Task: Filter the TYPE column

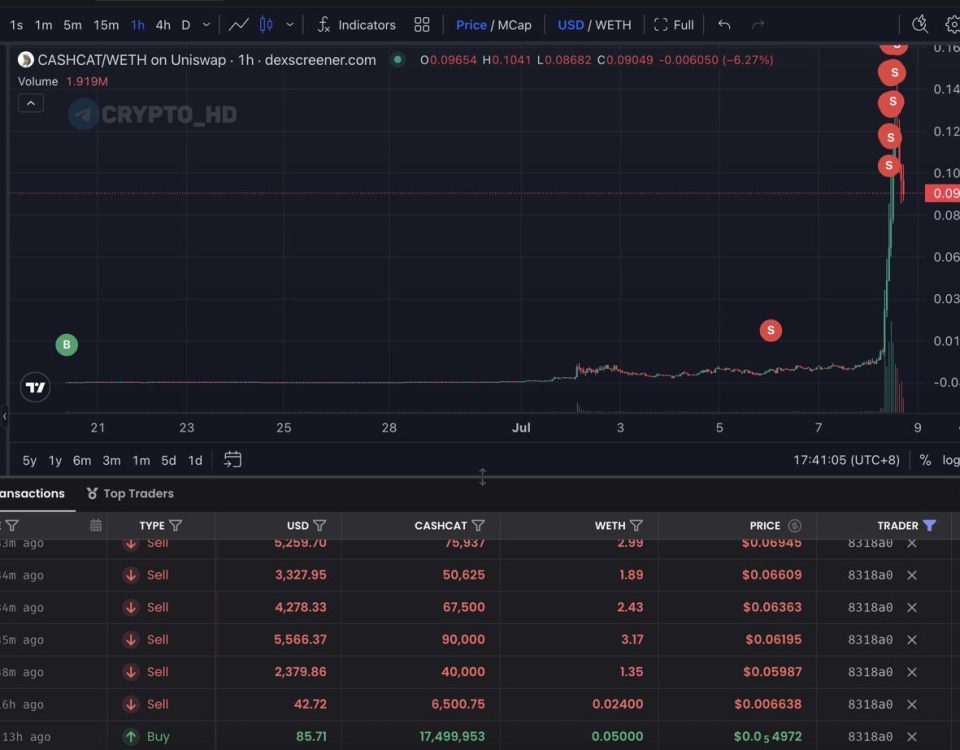Action: (176, 525)
